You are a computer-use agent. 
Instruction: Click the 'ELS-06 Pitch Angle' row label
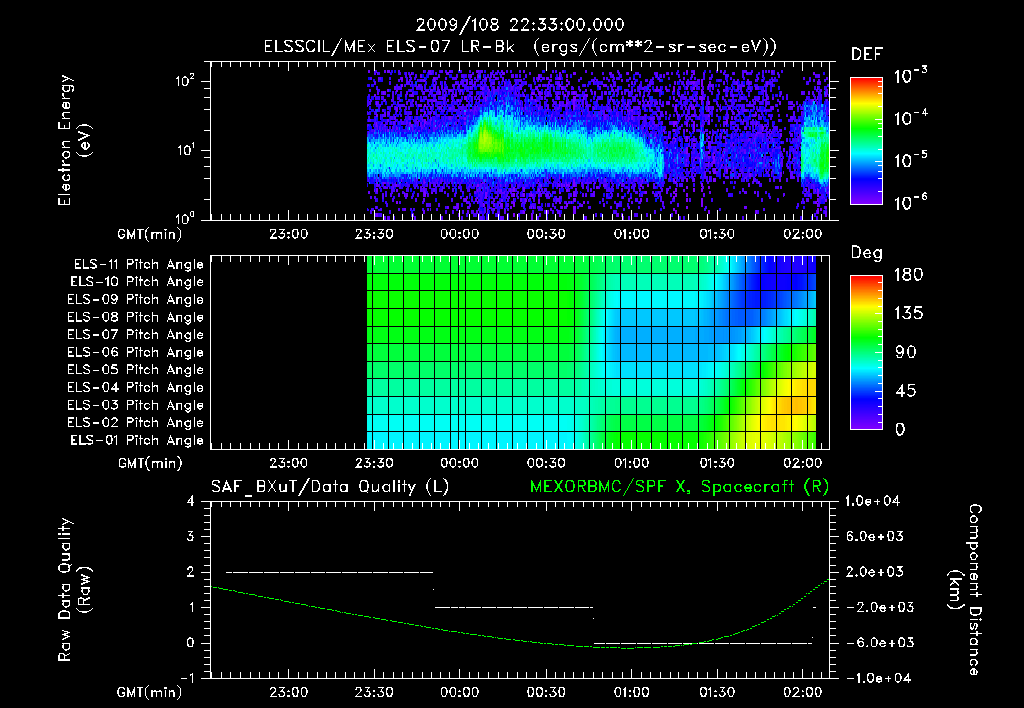click(x=135, y=353)
